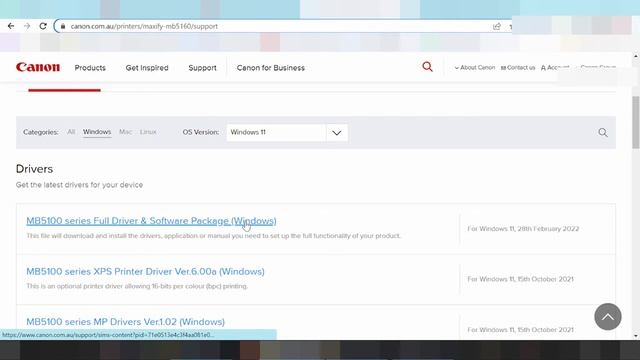Image resolution: width=640 pixels, height=360 pixels.
Task: Open the OS Version Windows 11 combo box
Action: [287, 132]
